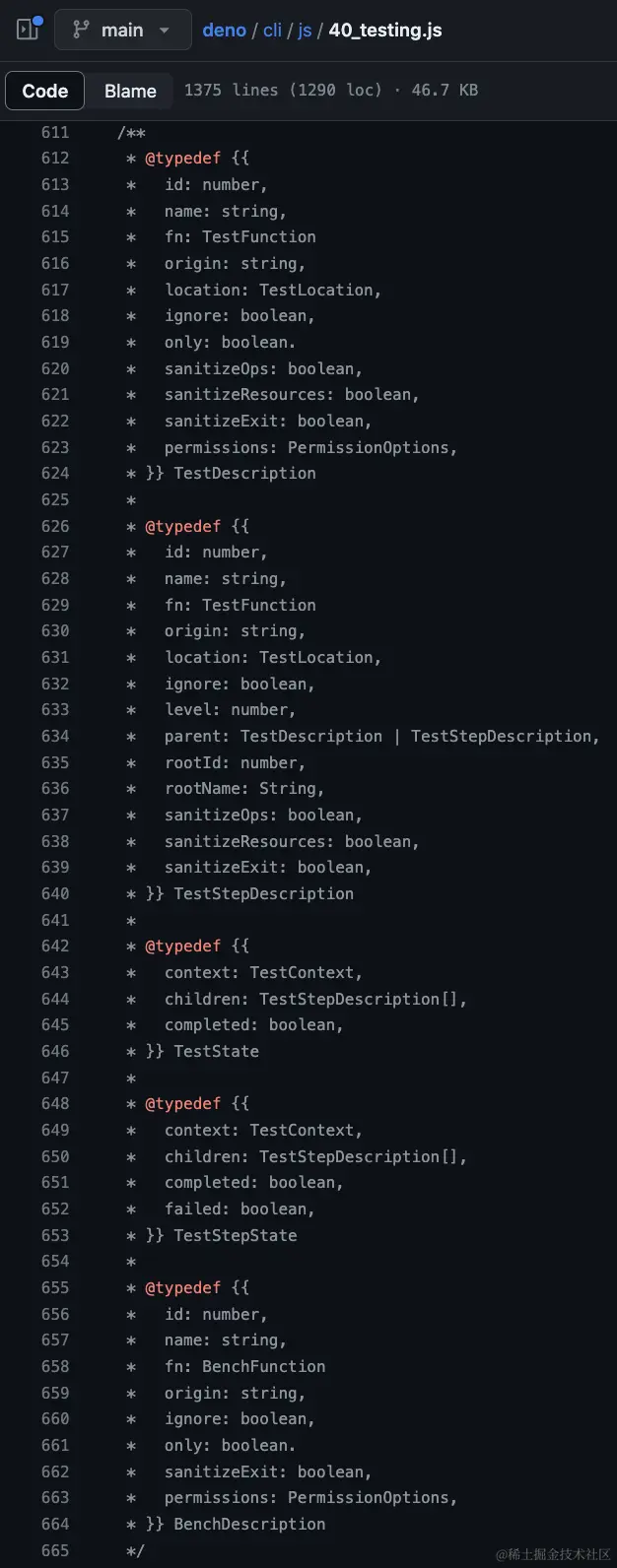This screenshot has width=617, height=1568.
Task: Click the branch icon beside main
Action: (81, 29)
